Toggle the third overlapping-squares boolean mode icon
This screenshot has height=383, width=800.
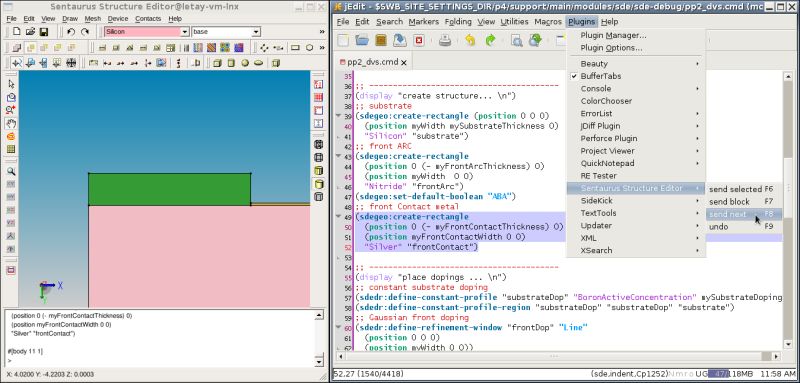44,48
